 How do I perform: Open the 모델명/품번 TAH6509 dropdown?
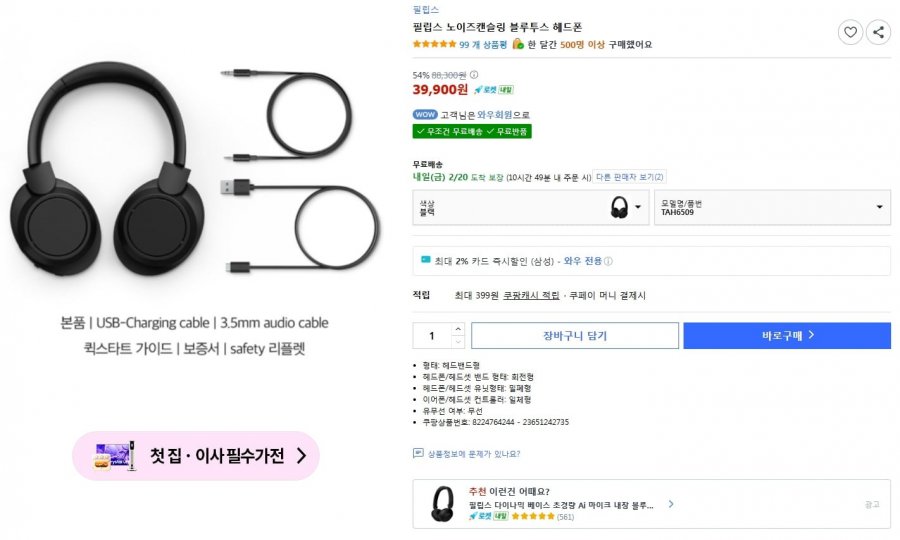[x=772, y=207]
